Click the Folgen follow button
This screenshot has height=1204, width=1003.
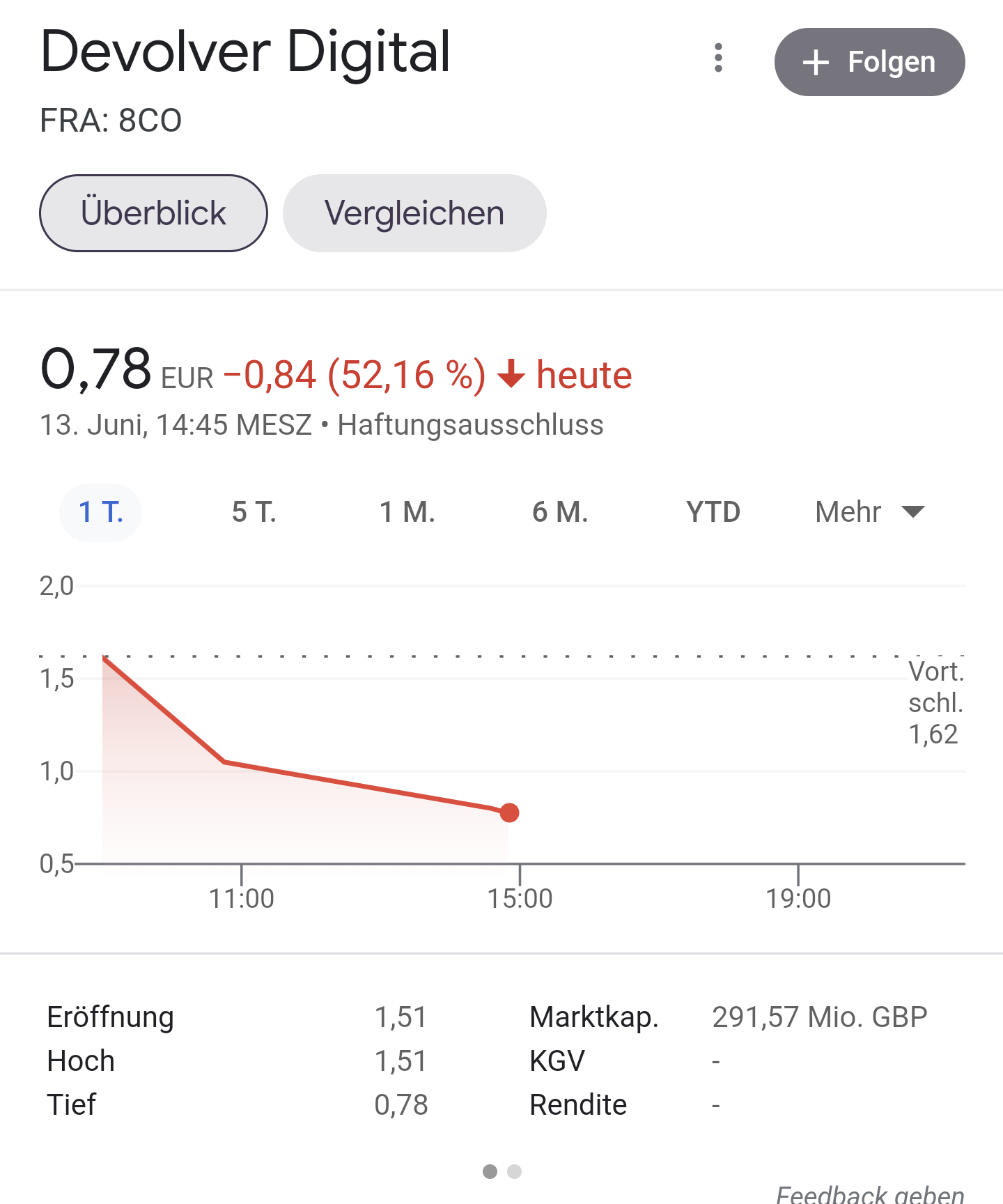click(869, 62)
